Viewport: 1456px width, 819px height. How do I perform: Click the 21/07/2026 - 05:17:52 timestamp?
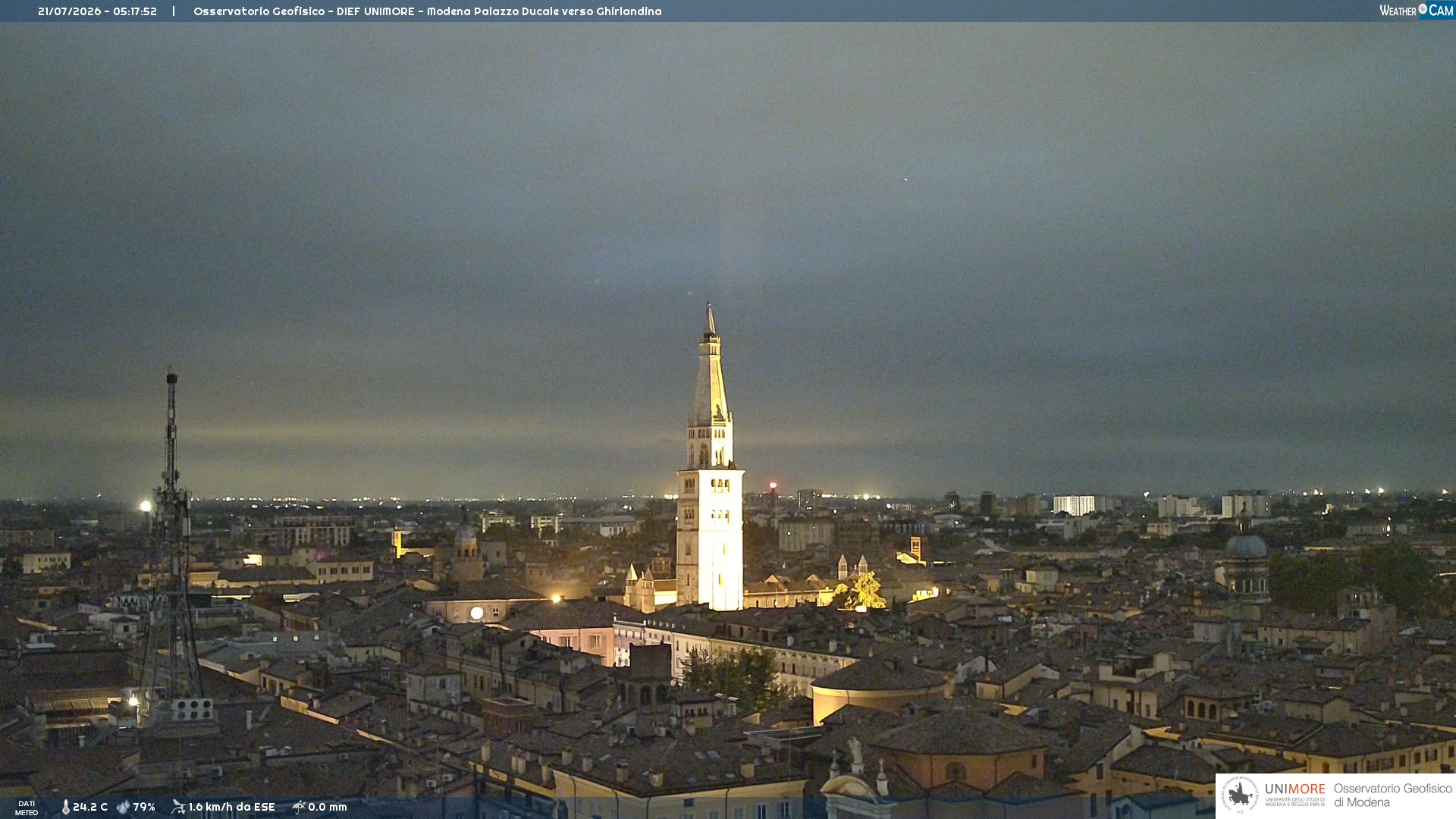coord(97,11)
